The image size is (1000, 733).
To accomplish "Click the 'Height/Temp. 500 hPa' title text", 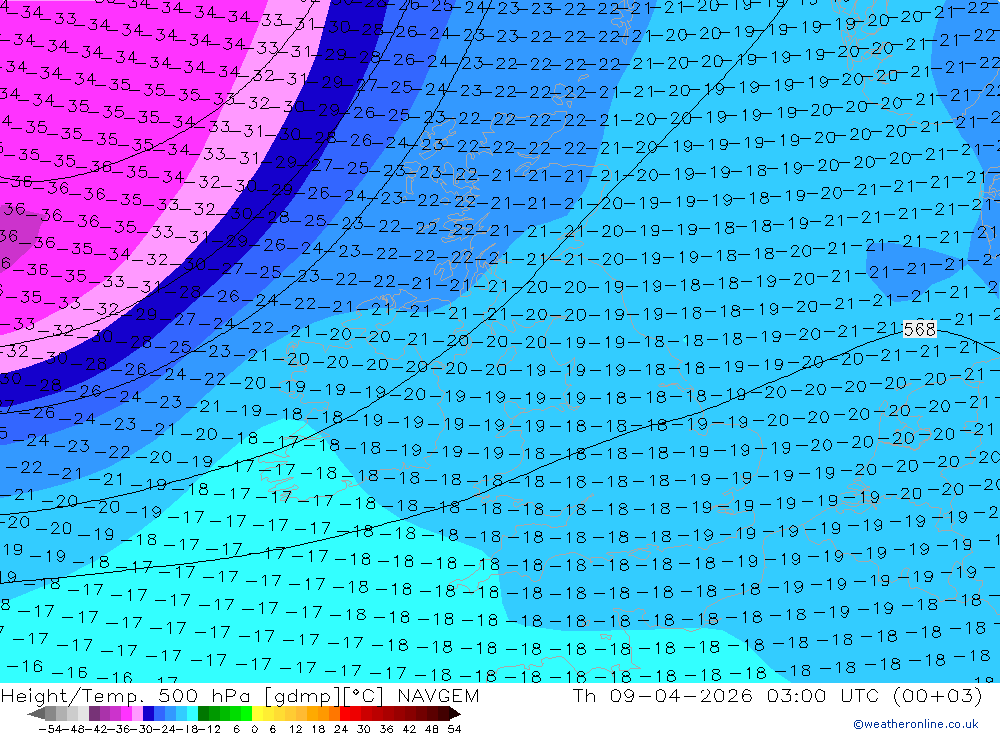I will click(127, 695).
